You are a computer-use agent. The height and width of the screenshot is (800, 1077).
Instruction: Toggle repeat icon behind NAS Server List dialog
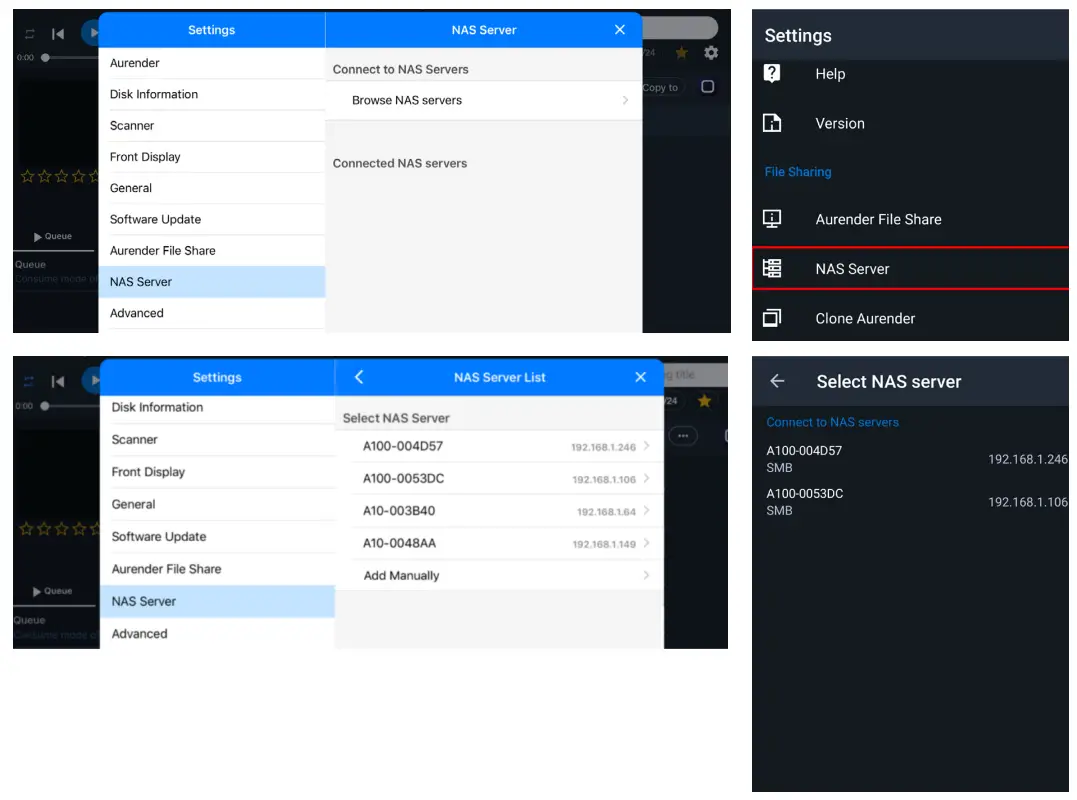click(29, 381)
